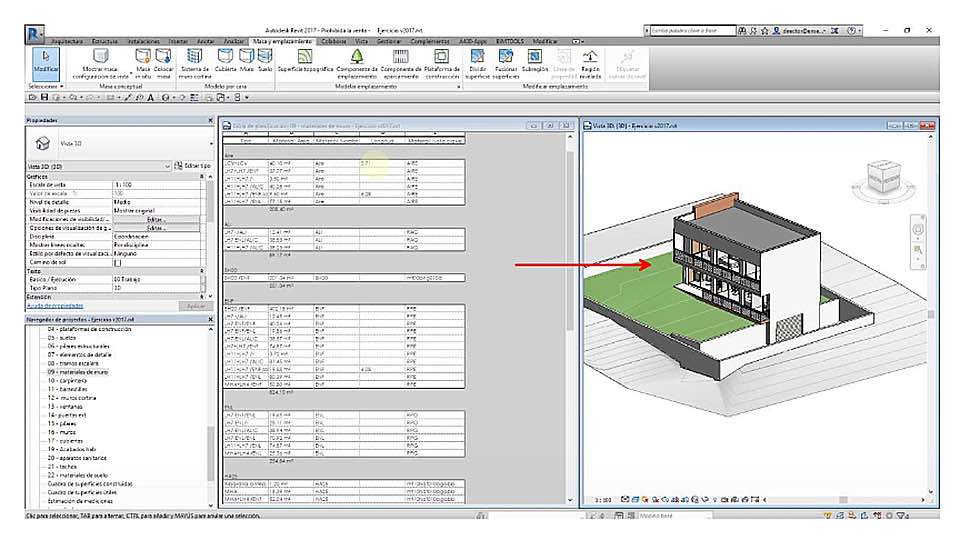
Task: Open the quick access toolbar customize dropdown
Action: [x=247, y=97]
